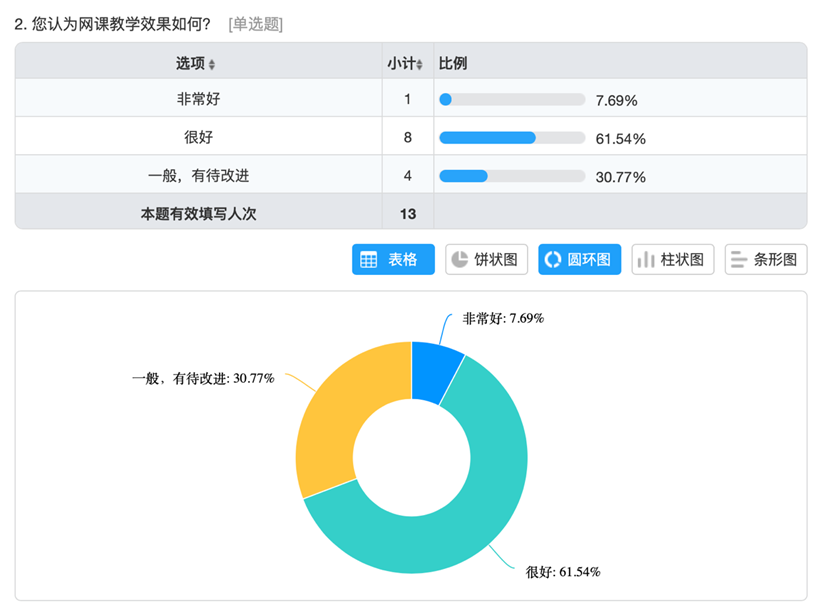835x611 pixels.
Task: Click the 比例 column header
Action: pyautogui.click(x=453, y=63)
